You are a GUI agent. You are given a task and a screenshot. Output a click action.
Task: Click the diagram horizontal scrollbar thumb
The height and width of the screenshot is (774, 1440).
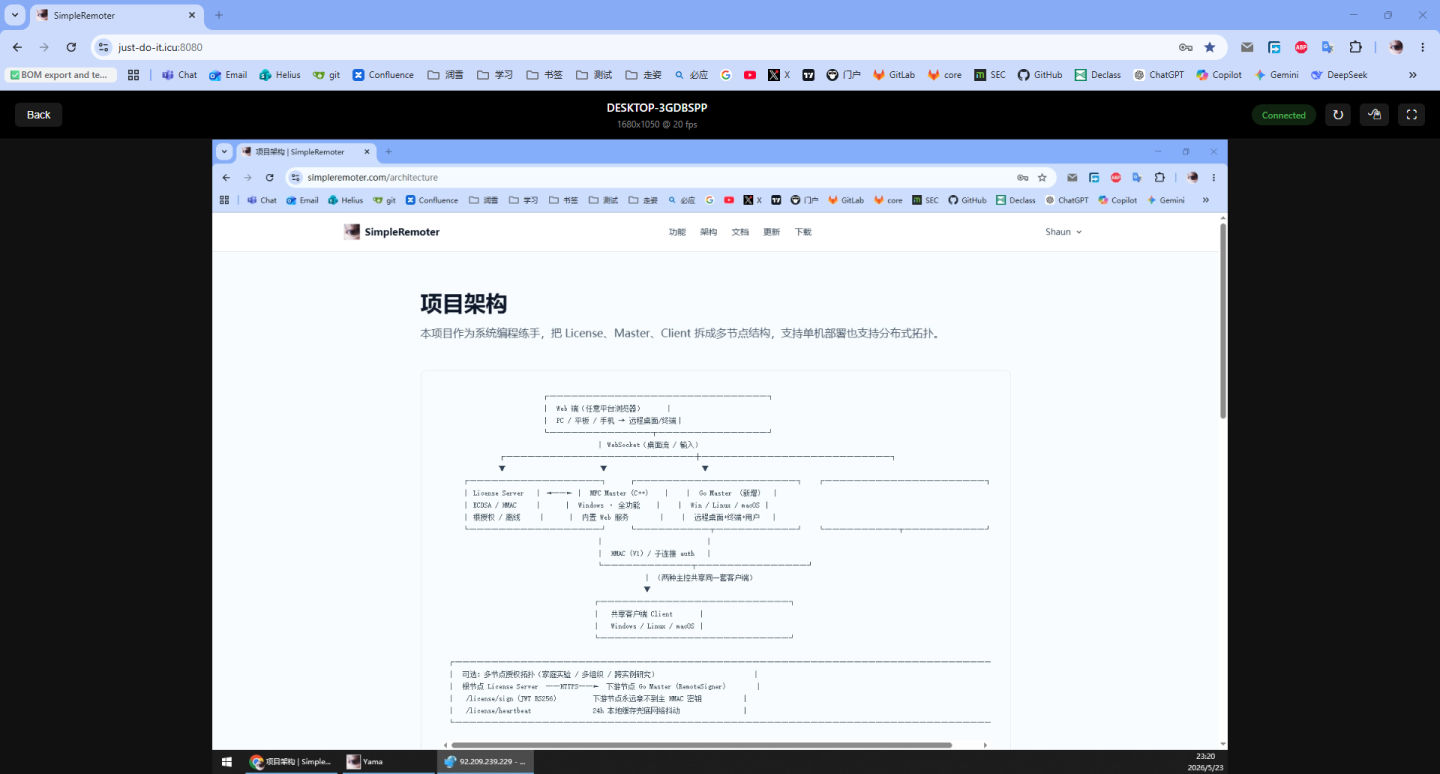click(701, 745)
